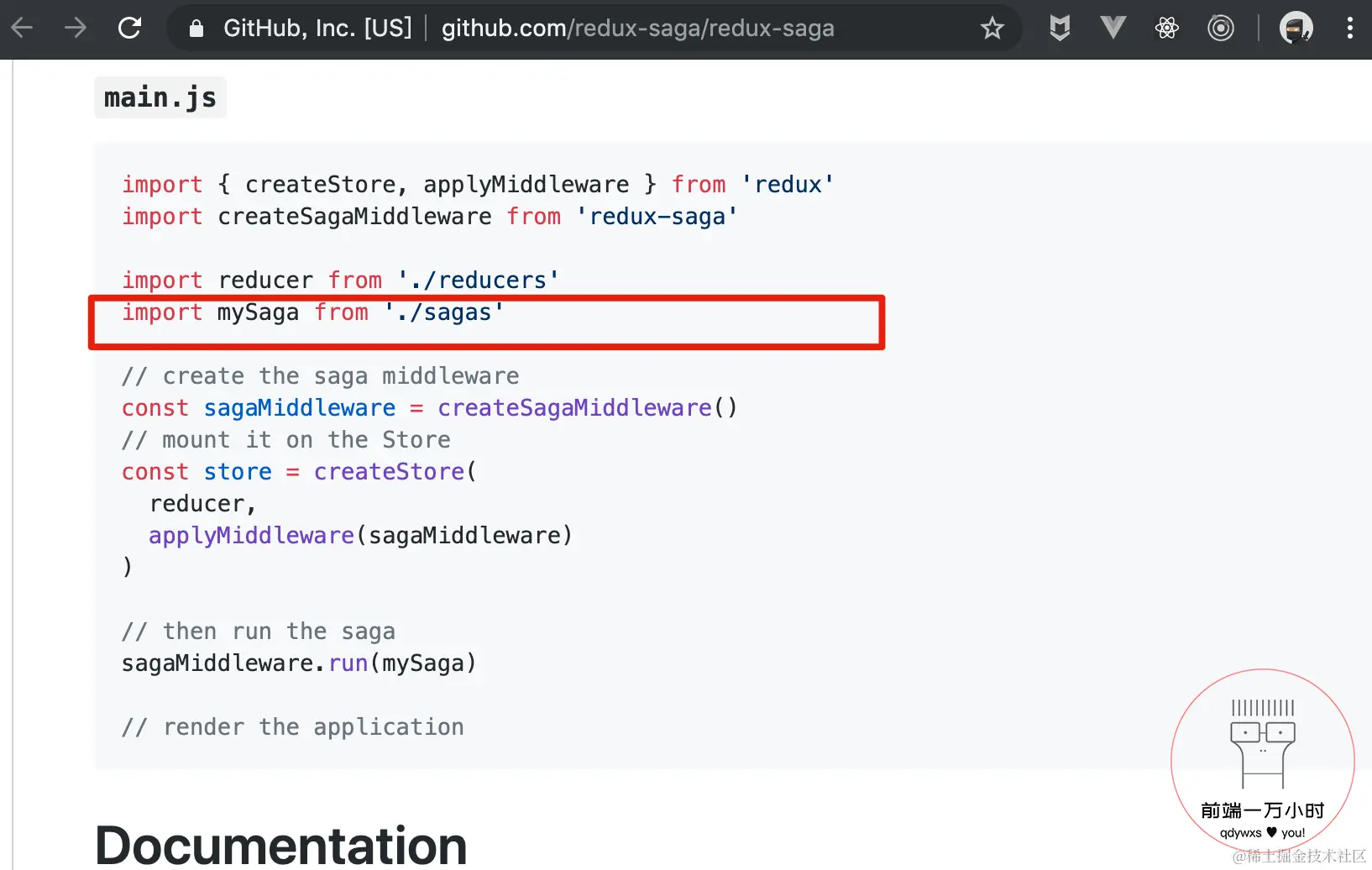Select the comment 'mount it on the Store'
Image resolution: width=1372 pixels, height=870 pixels.
pos(286,440)
